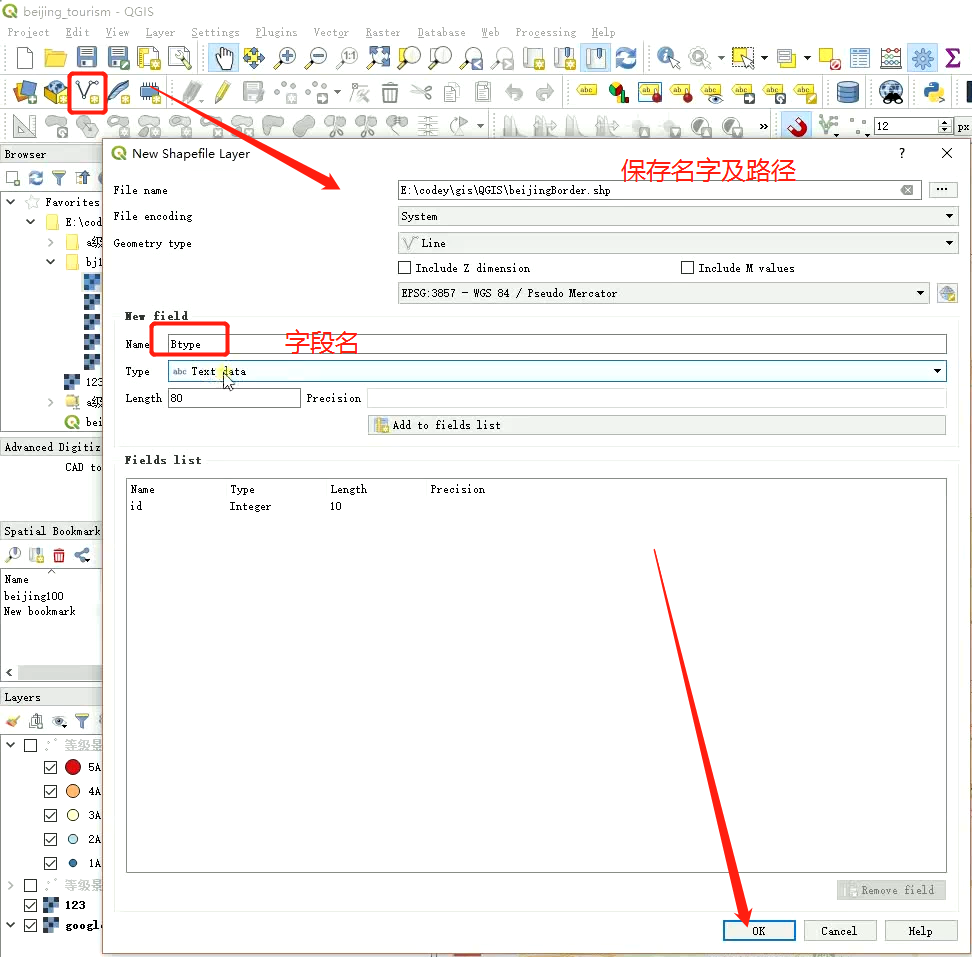
Task: Toggle visibility of 2A layer category
Action: (x=51, y=839)
